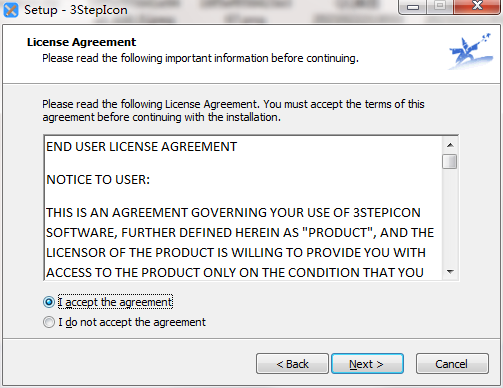
Task: Close the Setup - 3StepIcon window
Action: click(x=477, y=6)
